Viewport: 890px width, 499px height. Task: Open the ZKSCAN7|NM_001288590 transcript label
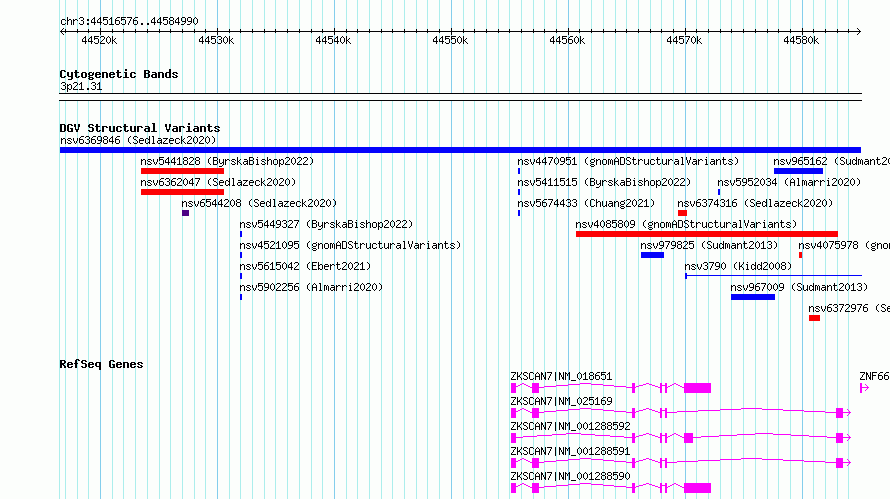click(570, 476)
